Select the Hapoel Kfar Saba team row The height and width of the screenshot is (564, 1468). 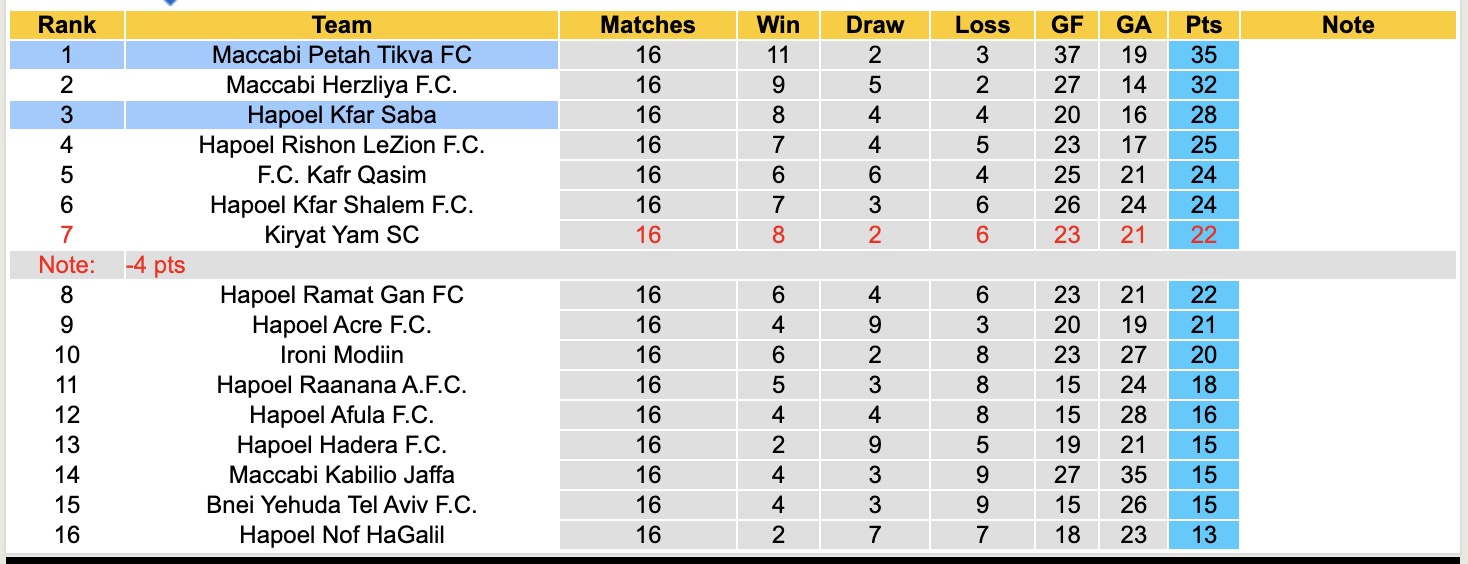[341, 115]
